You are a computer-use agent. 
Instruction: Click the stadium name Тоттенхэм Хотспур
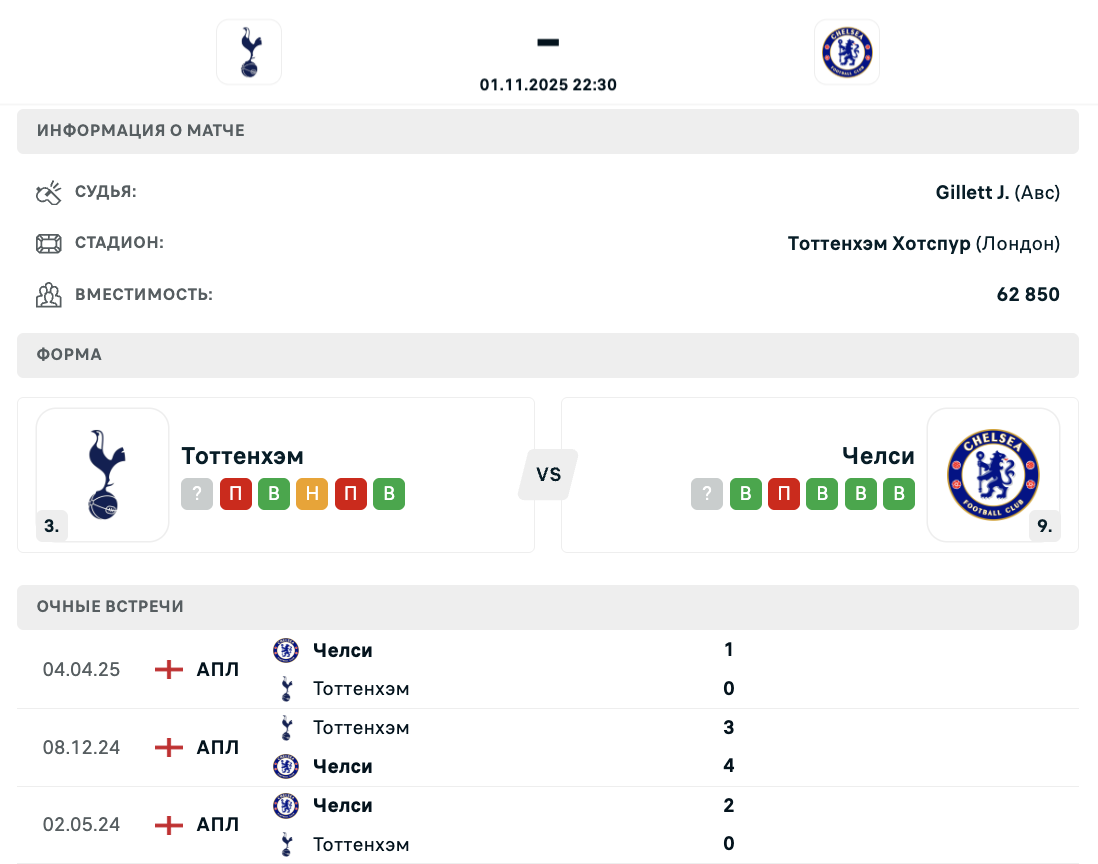(879, 243)
